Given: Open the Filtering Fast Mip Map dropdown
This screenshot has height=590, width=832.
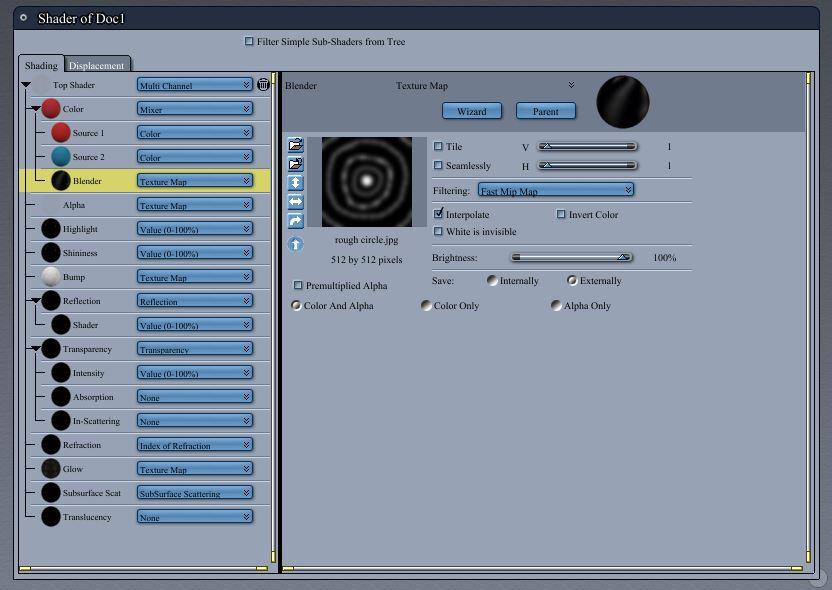Looking at the screenshot, I should tap(556, 190).
